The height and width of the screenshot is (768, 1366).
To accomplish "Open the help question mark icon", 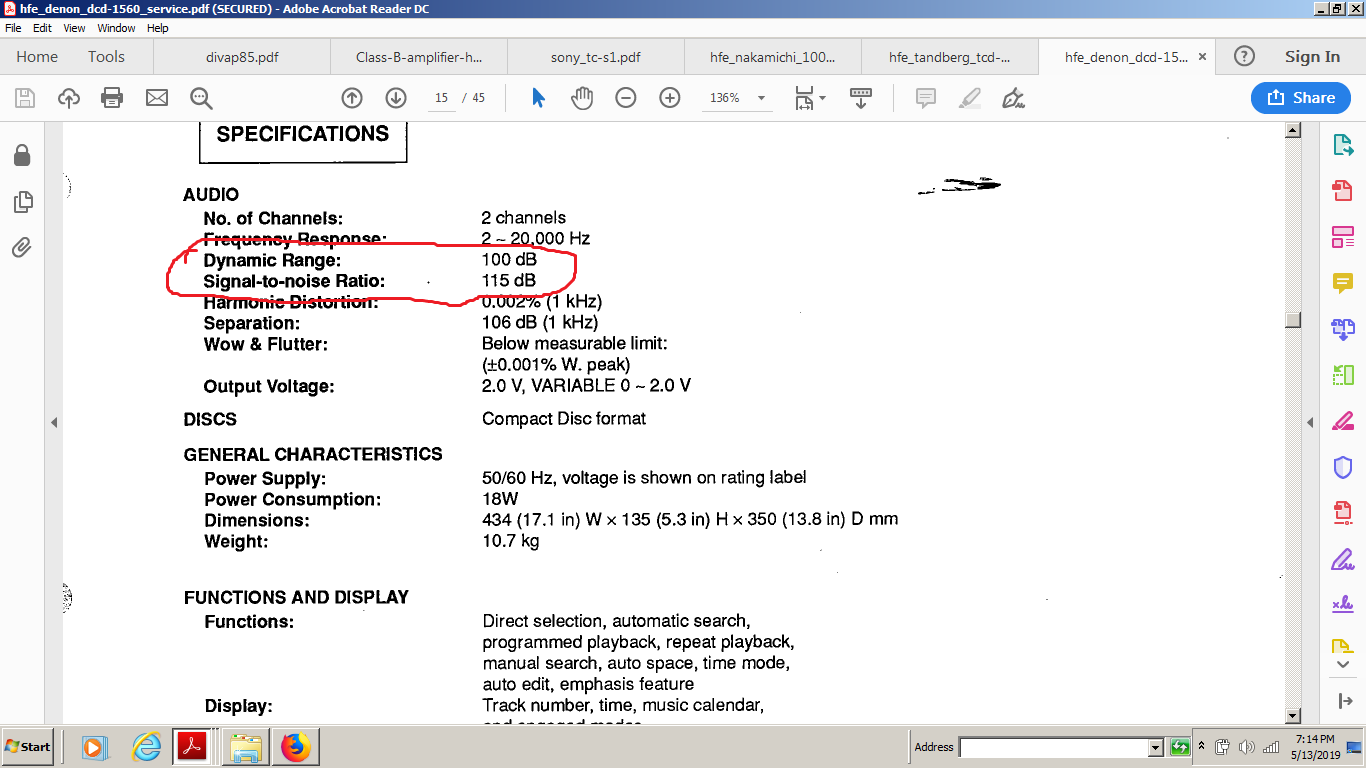I will coord(1244,57).
